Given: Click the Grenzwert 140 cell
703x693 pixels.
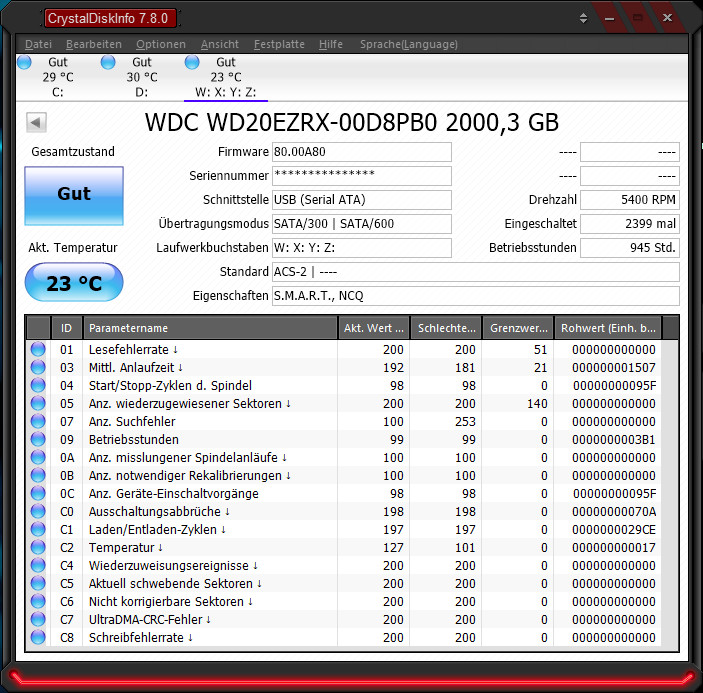Looking at the screenshot, I should pyautogui.click(x=537, y=403).
